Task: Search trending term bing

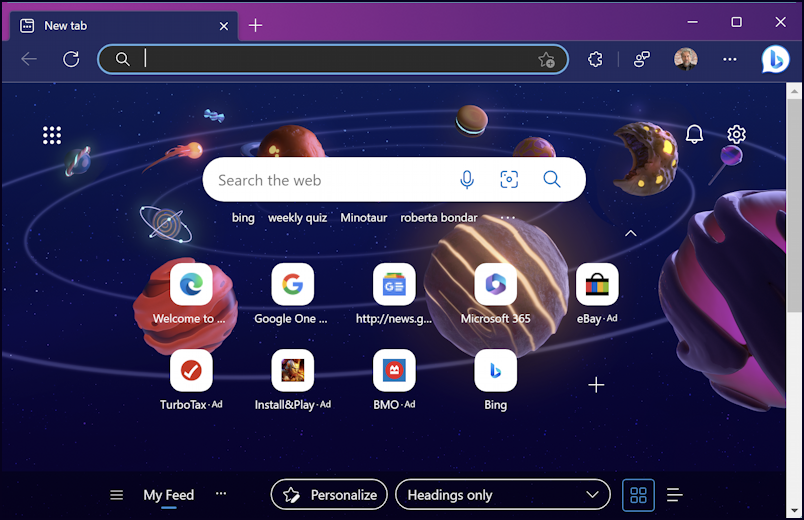Action: click(243, 218)
